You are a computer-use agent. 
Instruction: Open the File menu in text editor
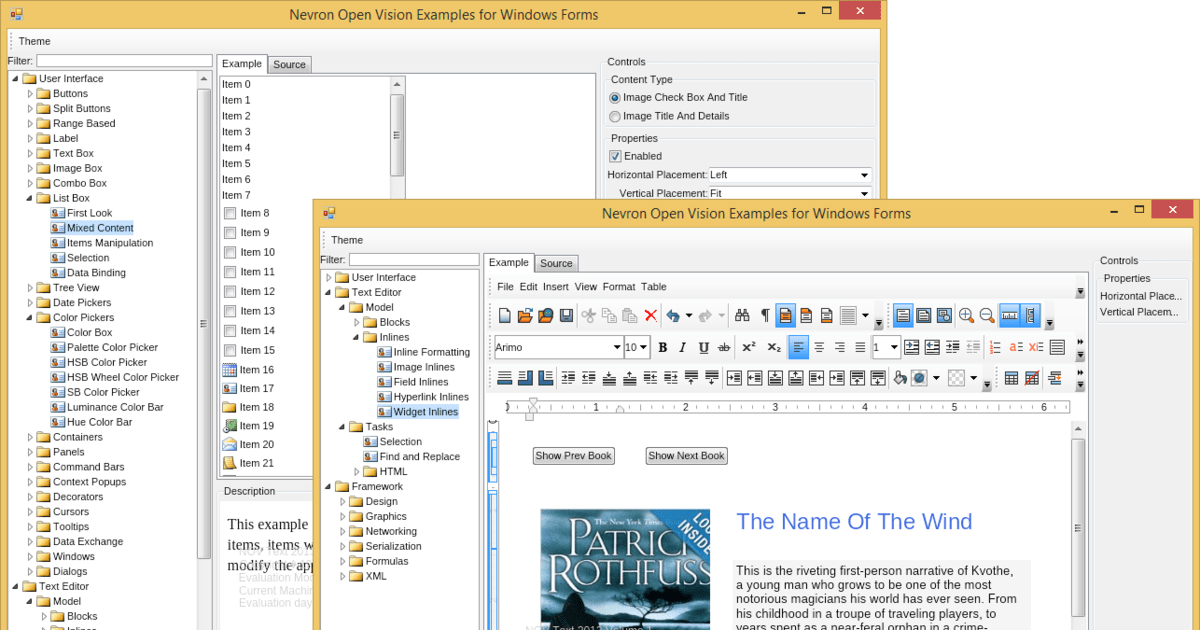coord(505,287)
